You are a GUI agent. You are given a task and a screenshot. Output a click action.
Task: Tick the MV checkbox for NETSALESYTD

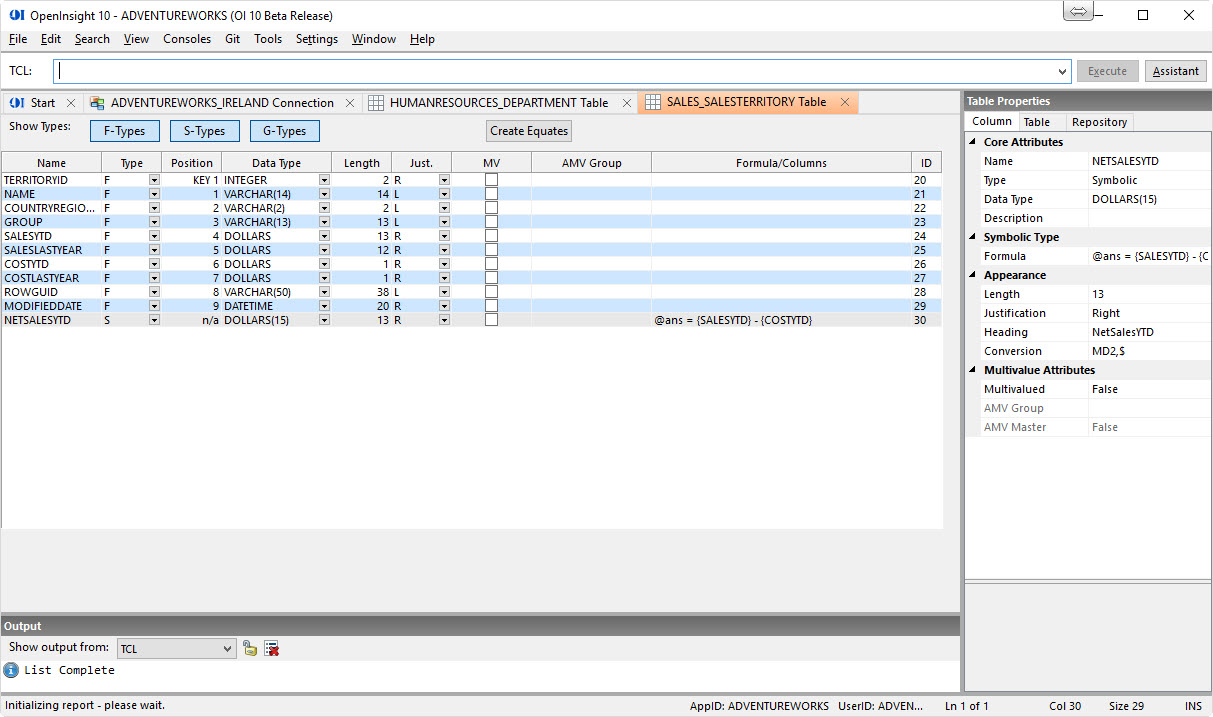491,320
